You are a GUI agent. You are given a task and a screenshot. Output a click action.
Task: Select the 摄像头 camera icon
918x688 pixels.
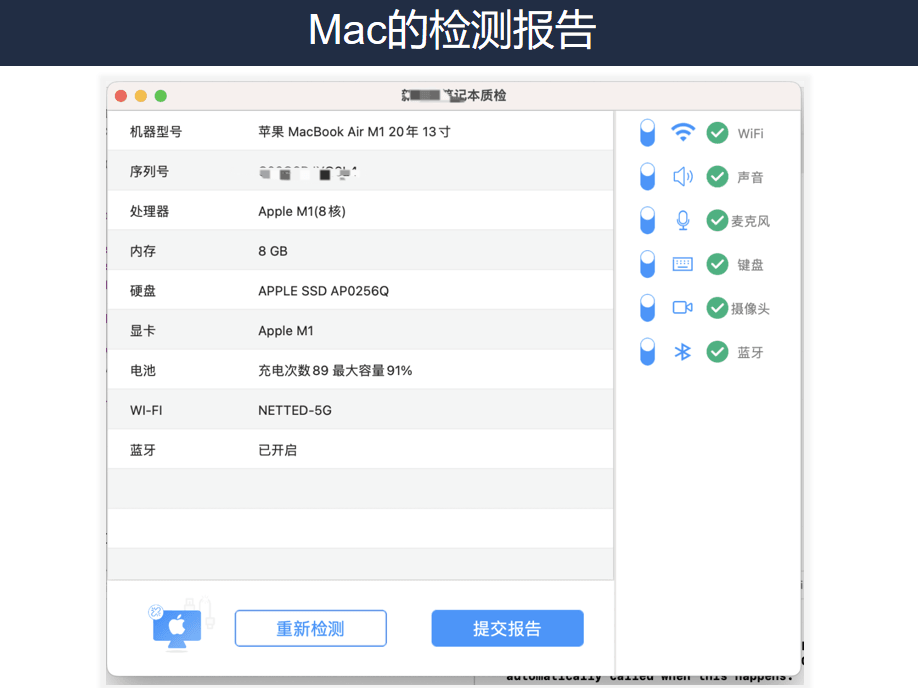coord(682,308)
